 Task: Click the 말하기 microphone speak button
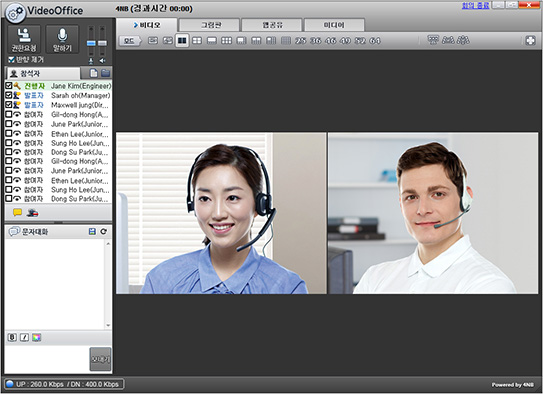click(62, 39)
